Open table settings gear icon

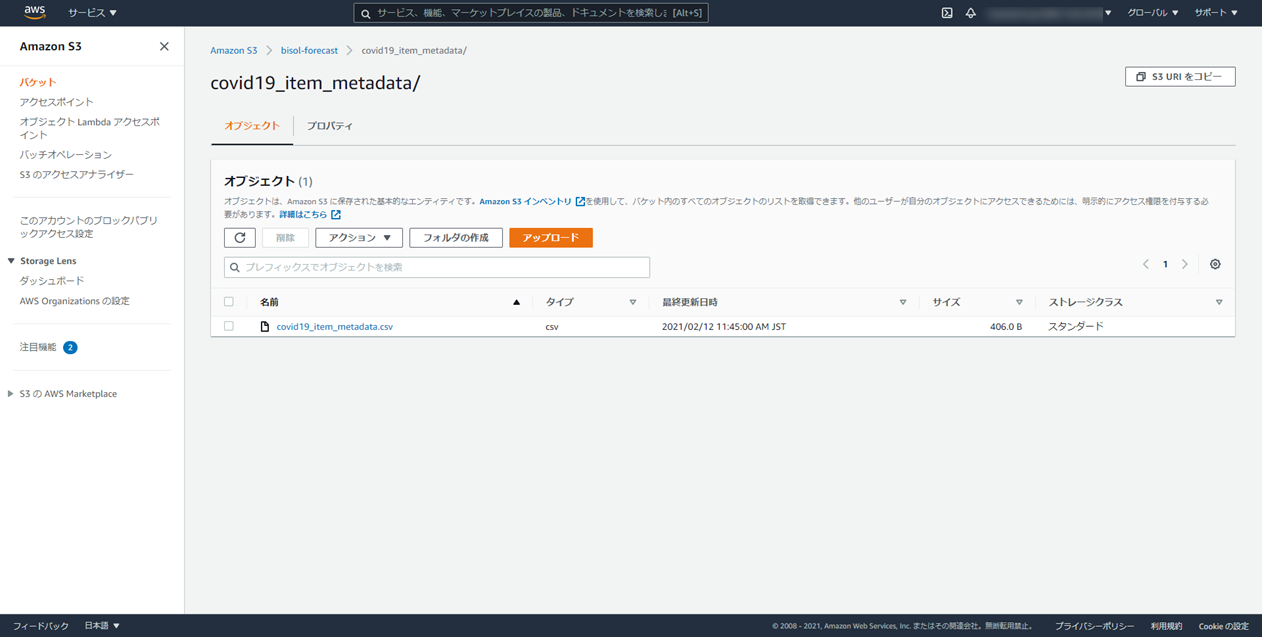click(x=1215, y=265)
